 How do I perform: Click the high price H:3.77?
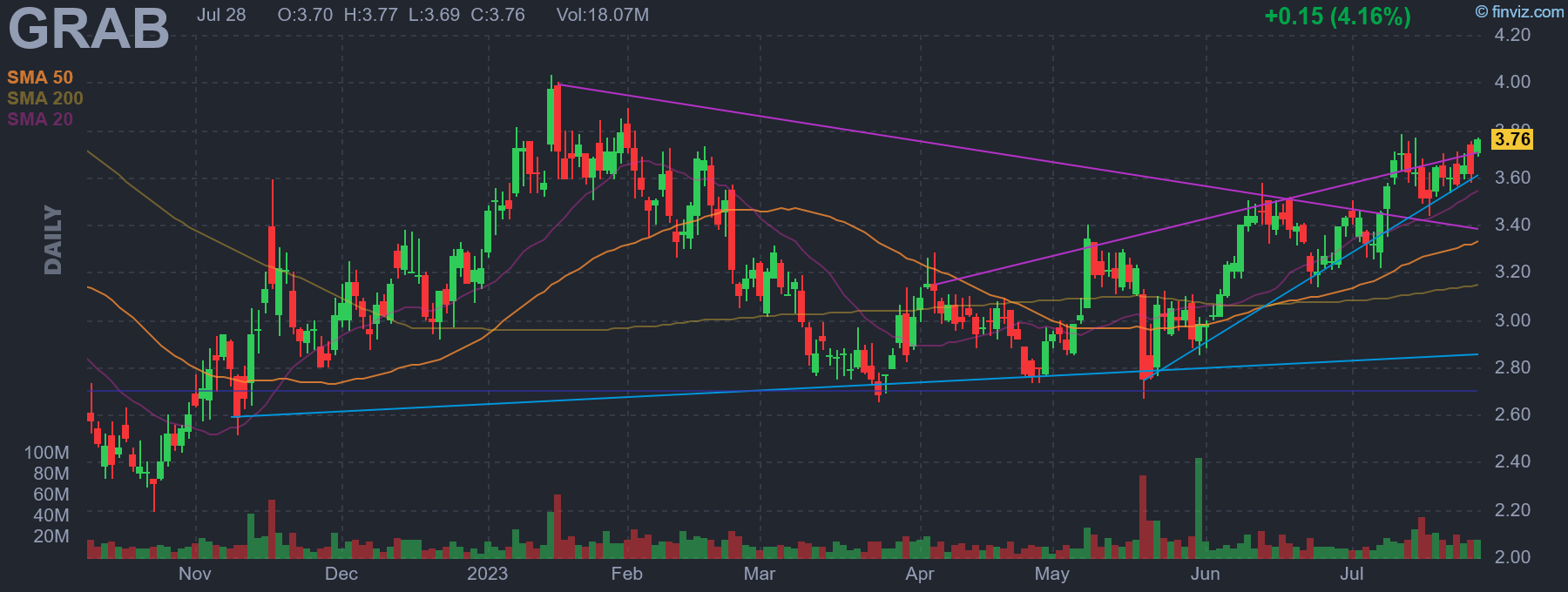click(x=370, y=15)
